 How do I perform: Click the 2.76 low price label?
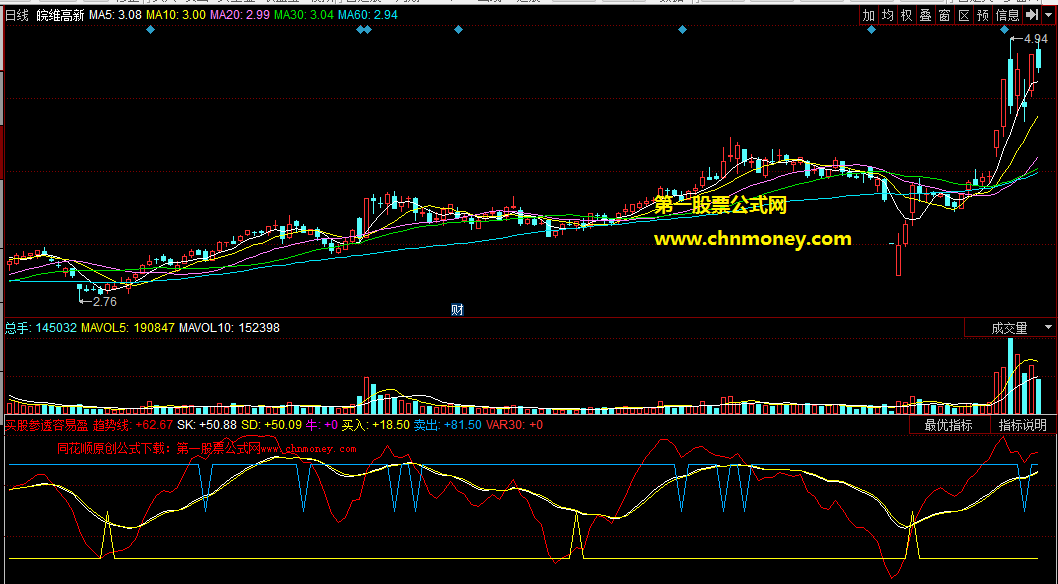point(105,301)
